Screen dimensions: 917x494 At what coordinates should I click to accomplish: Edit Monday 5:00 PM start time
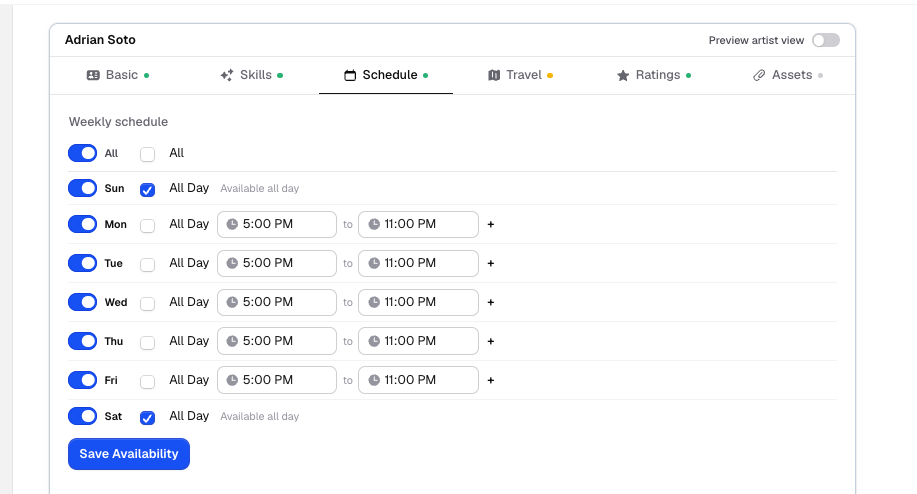[x=277, y=224]
